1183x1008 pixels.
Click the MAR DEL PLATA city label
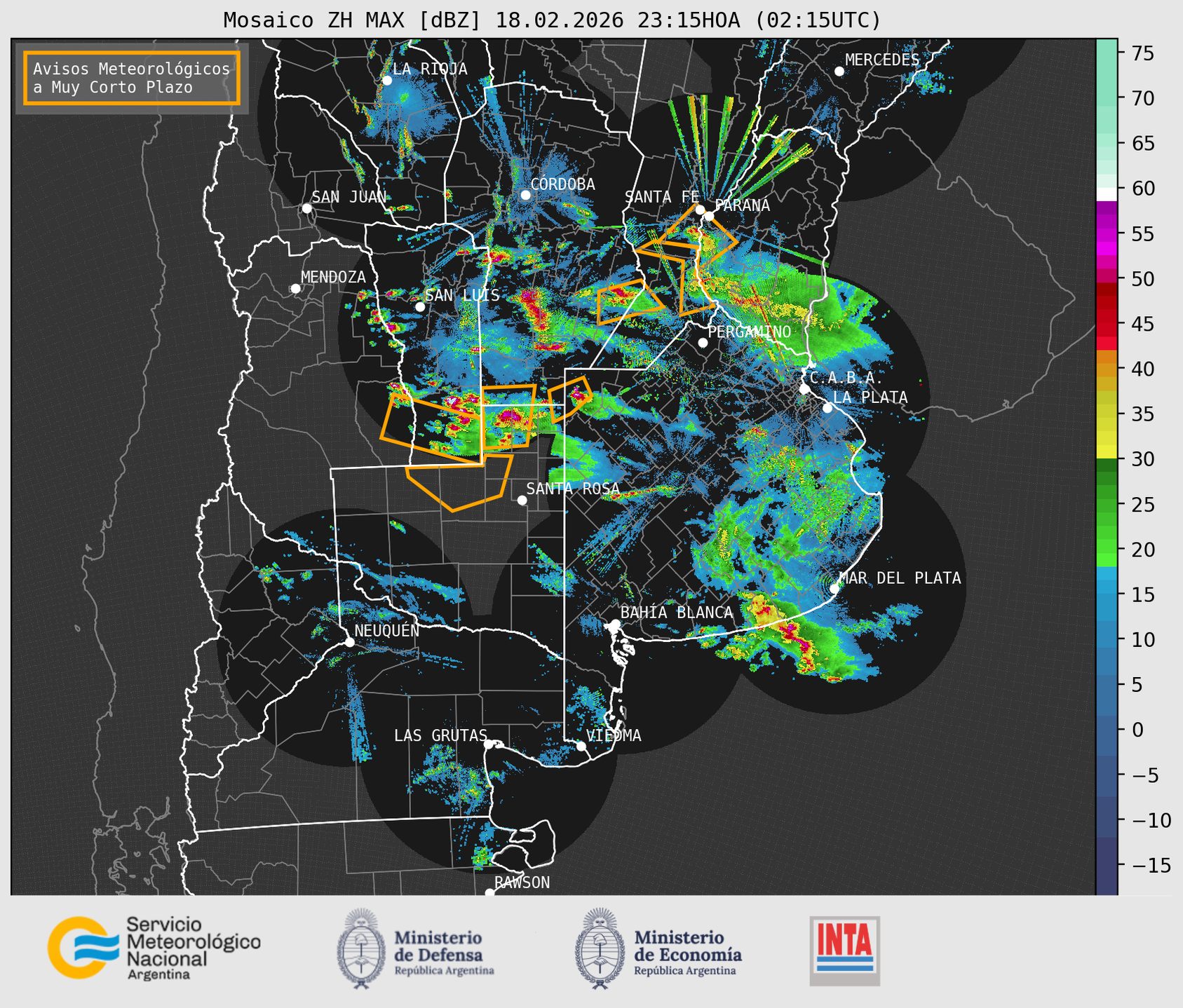point(900,578)
